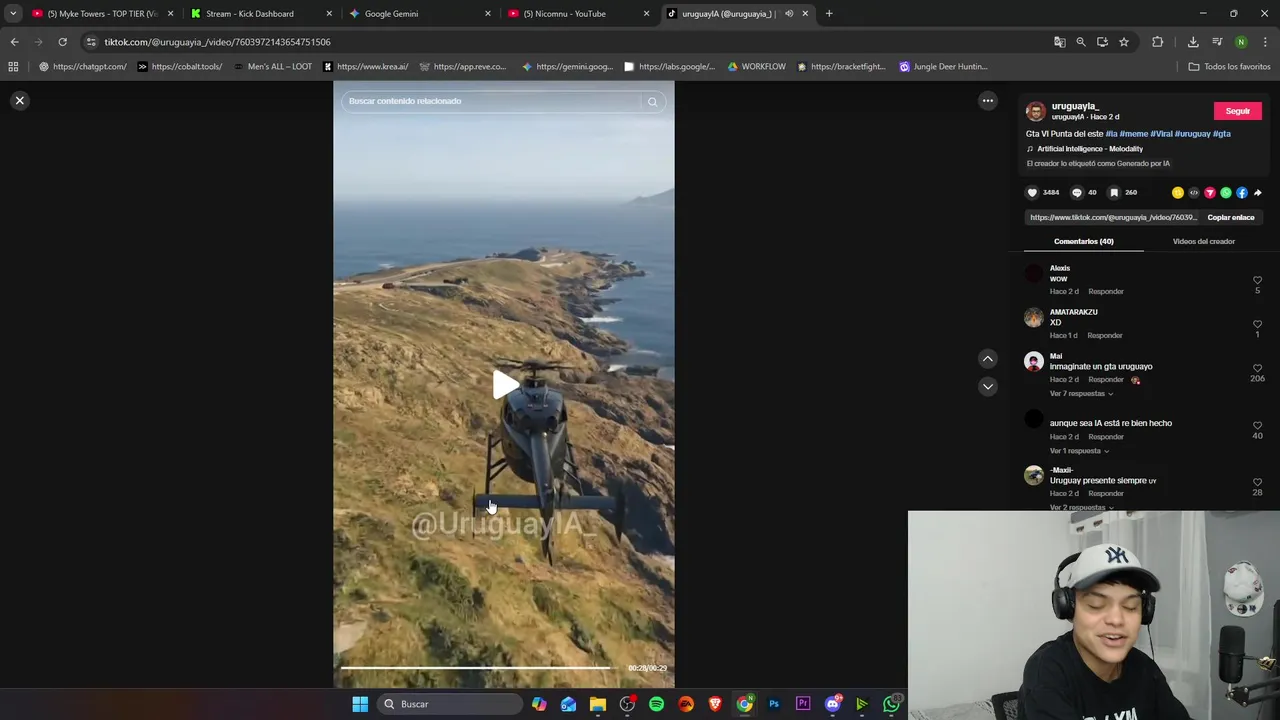Open Artificial Intelligence - Melodality sound link
Viewport: 1280px width, 720px height.
coord(1089,149)
